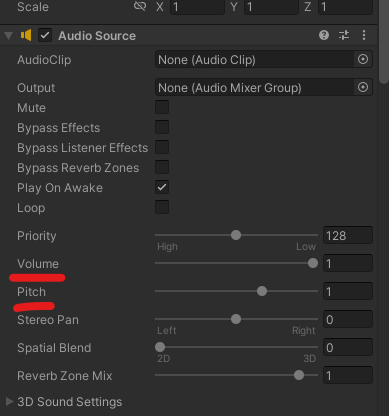Click the Play On Awake label
The image size is (389, 416).
pyautogui.click(x=60, y=188)
